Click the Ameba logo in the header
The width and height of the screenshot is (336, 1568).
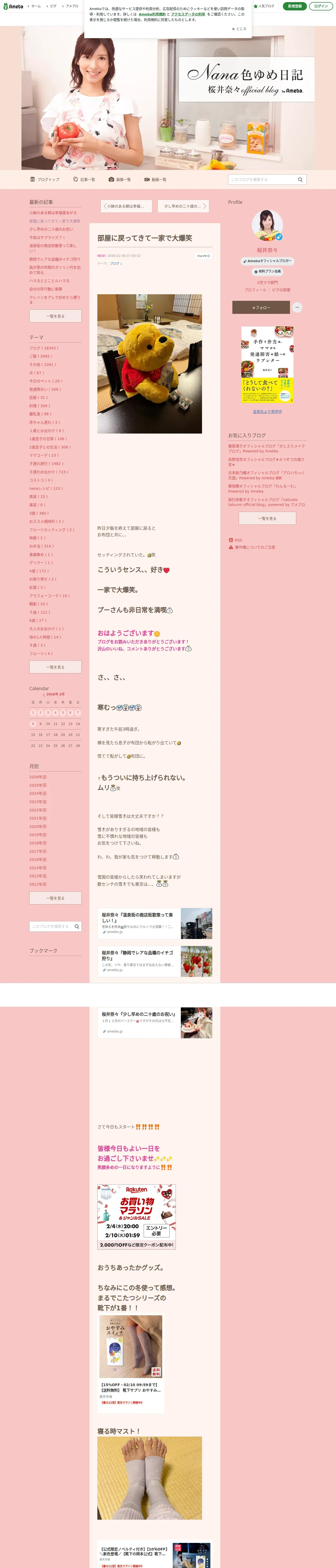pos(13,6)
